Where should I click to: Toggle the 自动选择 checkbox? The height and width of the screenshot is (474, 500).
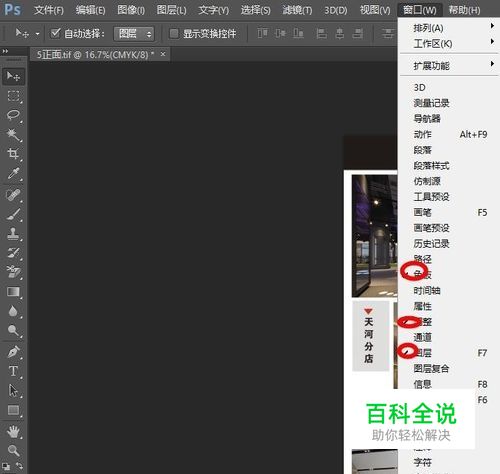click(x=55, y=33)
